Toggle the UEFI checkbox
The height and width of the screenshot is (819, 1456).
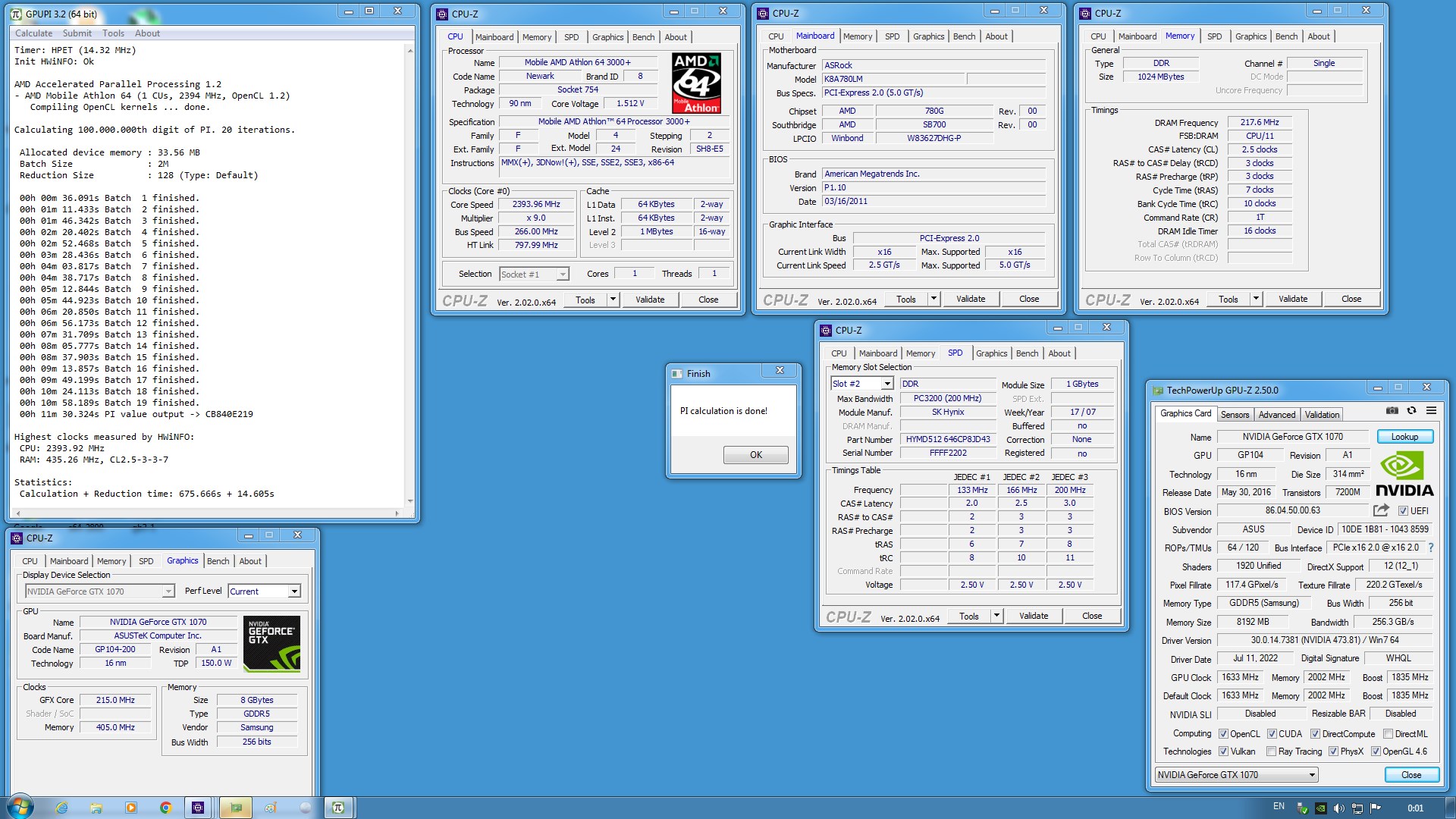pos(1403,511)
